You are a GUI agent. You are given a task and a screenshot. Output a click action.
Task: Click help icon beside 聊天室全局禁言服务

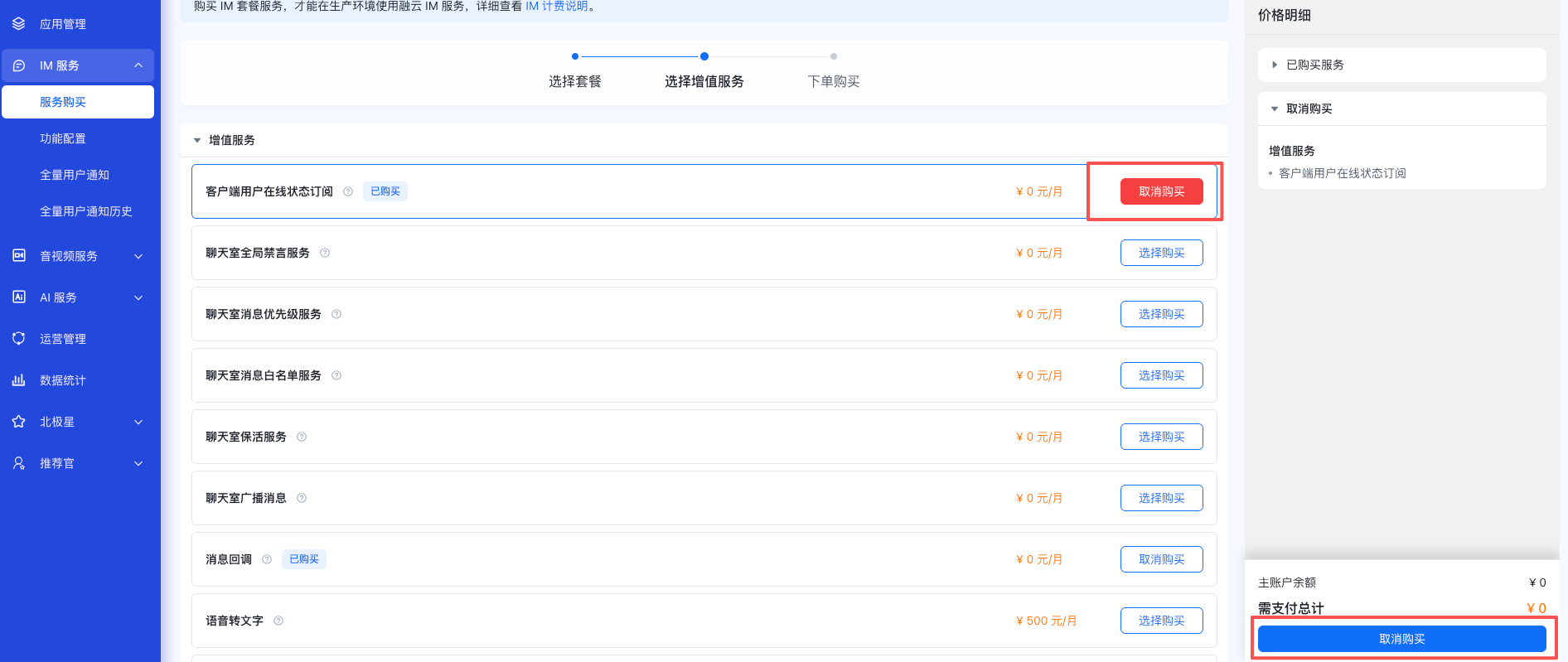325,253
